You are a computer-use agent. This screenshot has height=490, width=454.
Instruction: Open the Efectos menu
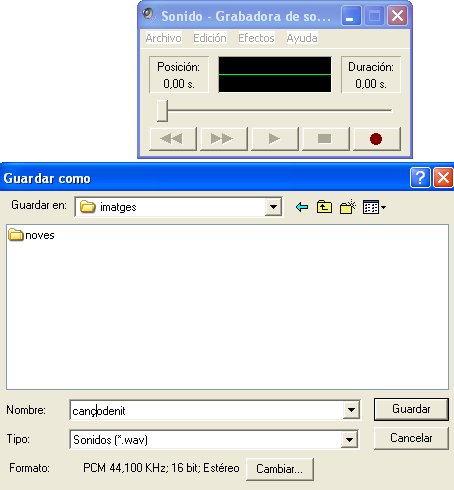click(x=256, y=38)
